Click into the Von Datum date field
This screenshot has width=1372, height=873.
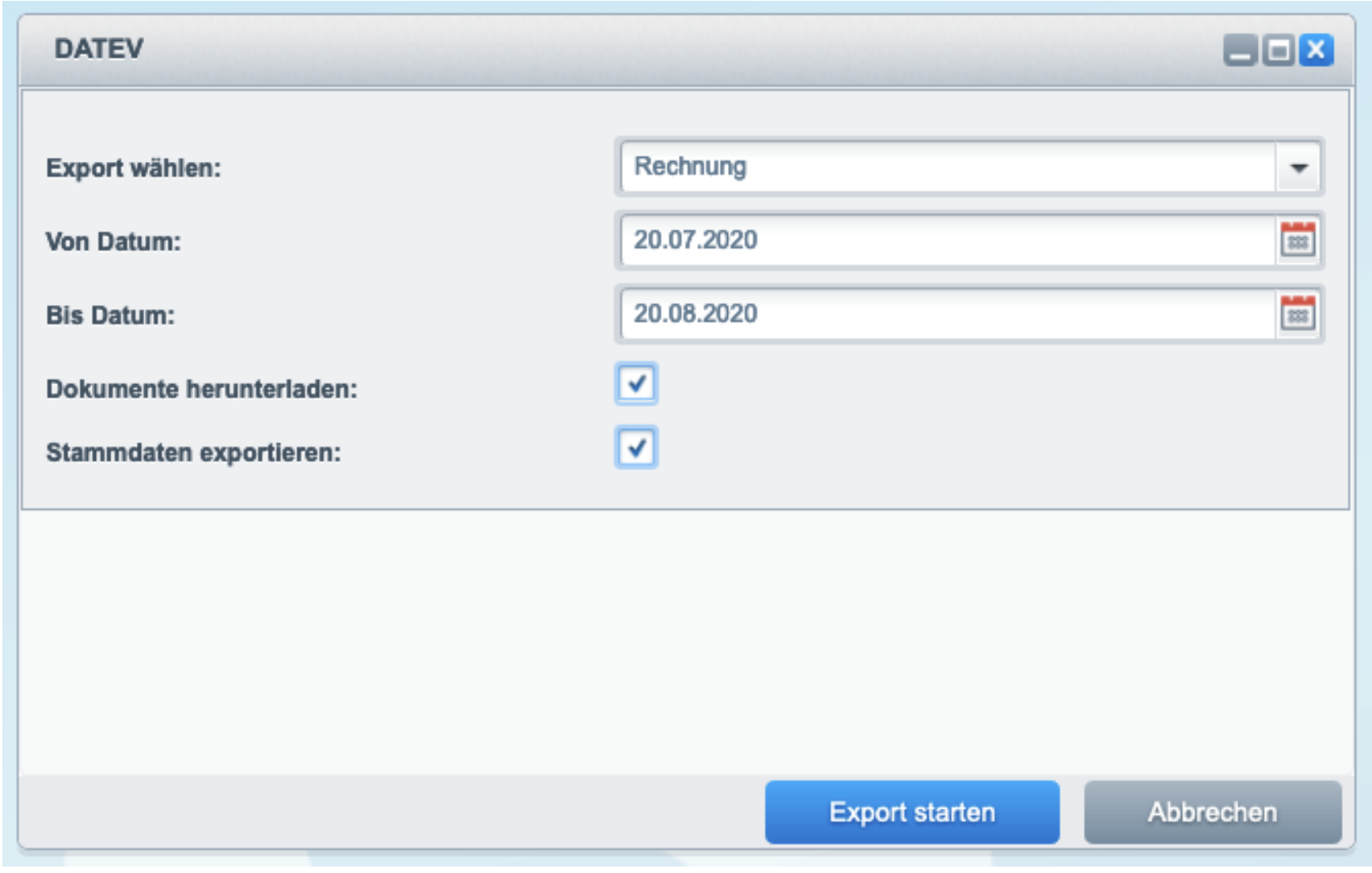[x=947, y=240]
